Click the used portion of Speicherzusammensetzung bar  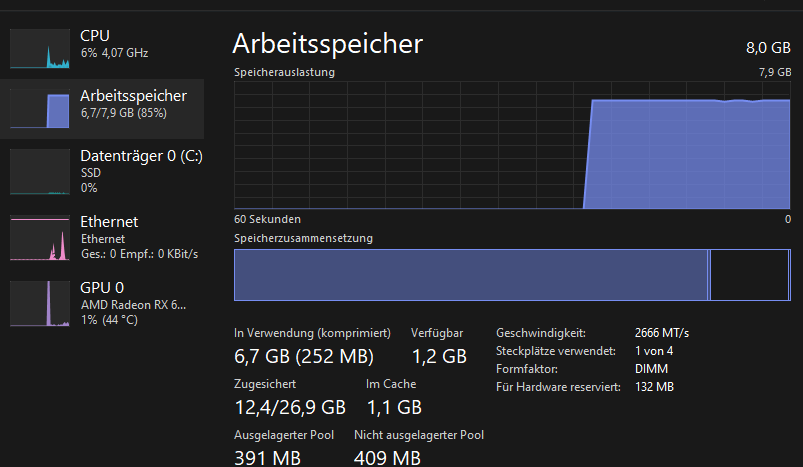[470, 275]
